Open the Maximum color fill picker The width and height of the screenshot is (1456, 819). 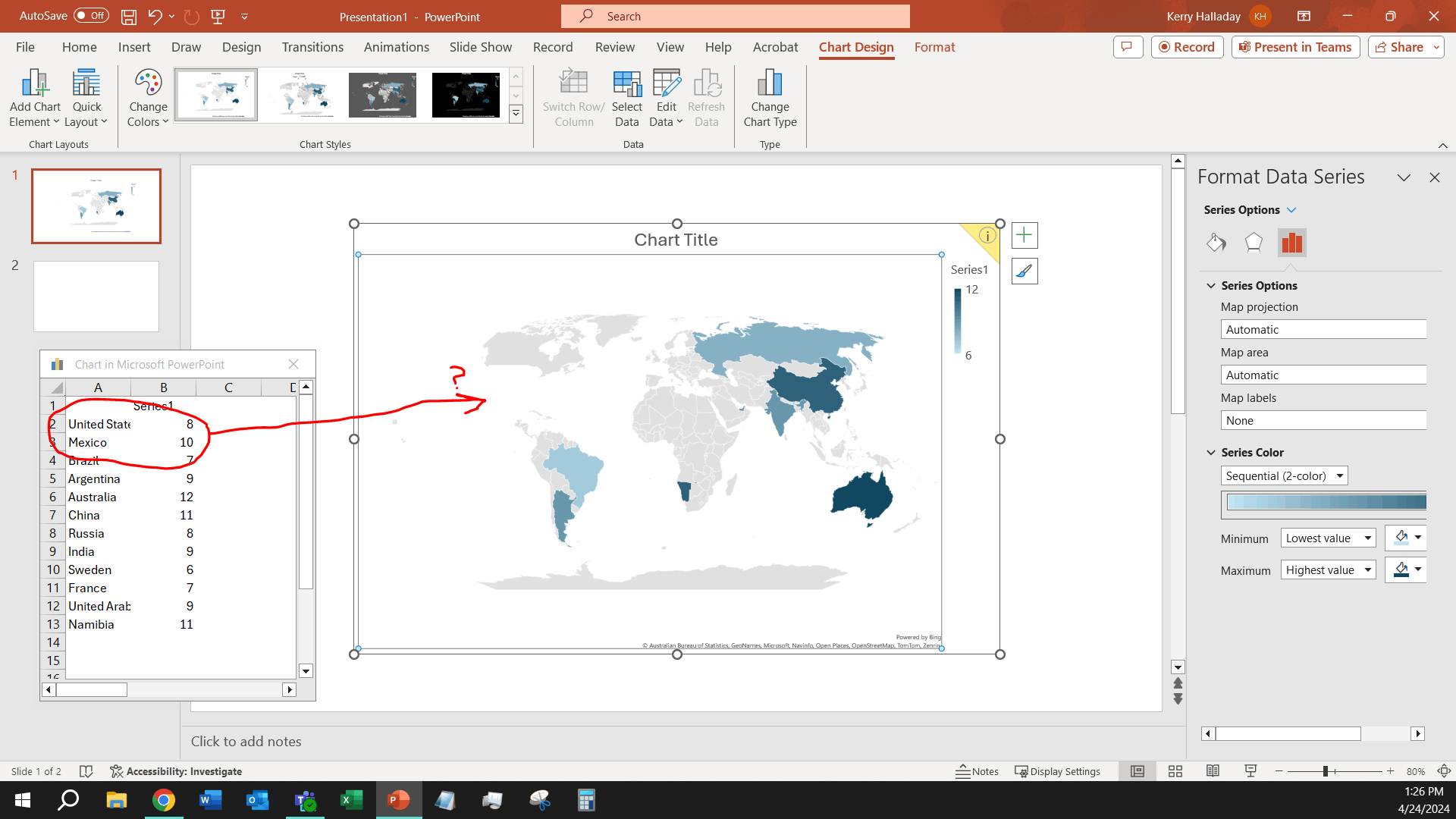pyautogui.click(x=1407, y=570)
